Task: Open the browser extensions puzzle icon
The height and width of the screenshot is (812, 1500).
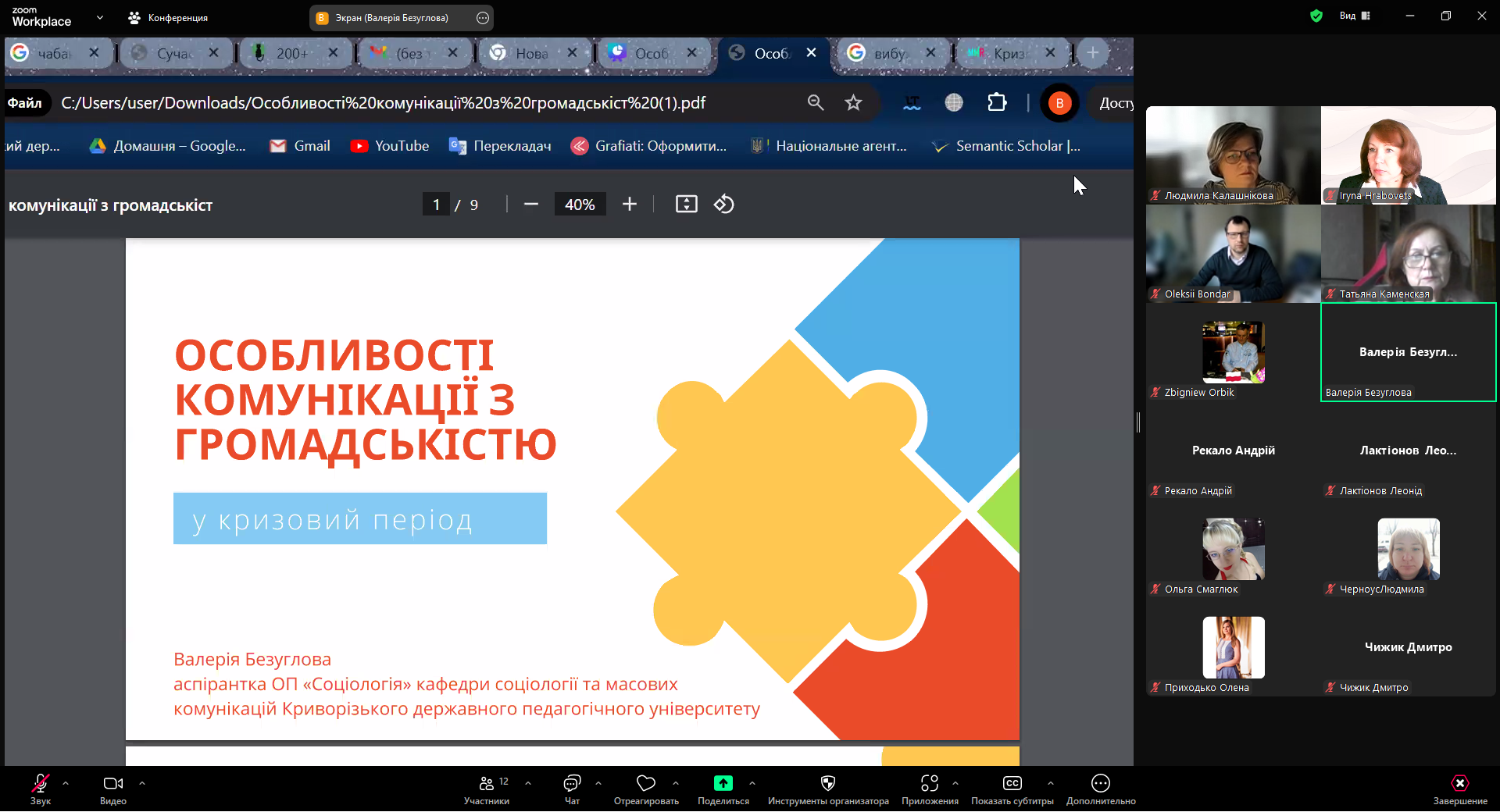Action: pyautogui.click(x=997, y=102)
